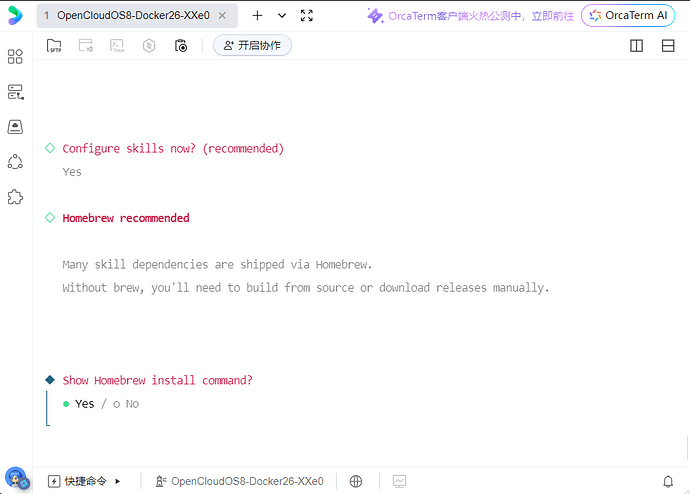
Task: Open the storage drive sidebar icon
Action: pos(15,127)
